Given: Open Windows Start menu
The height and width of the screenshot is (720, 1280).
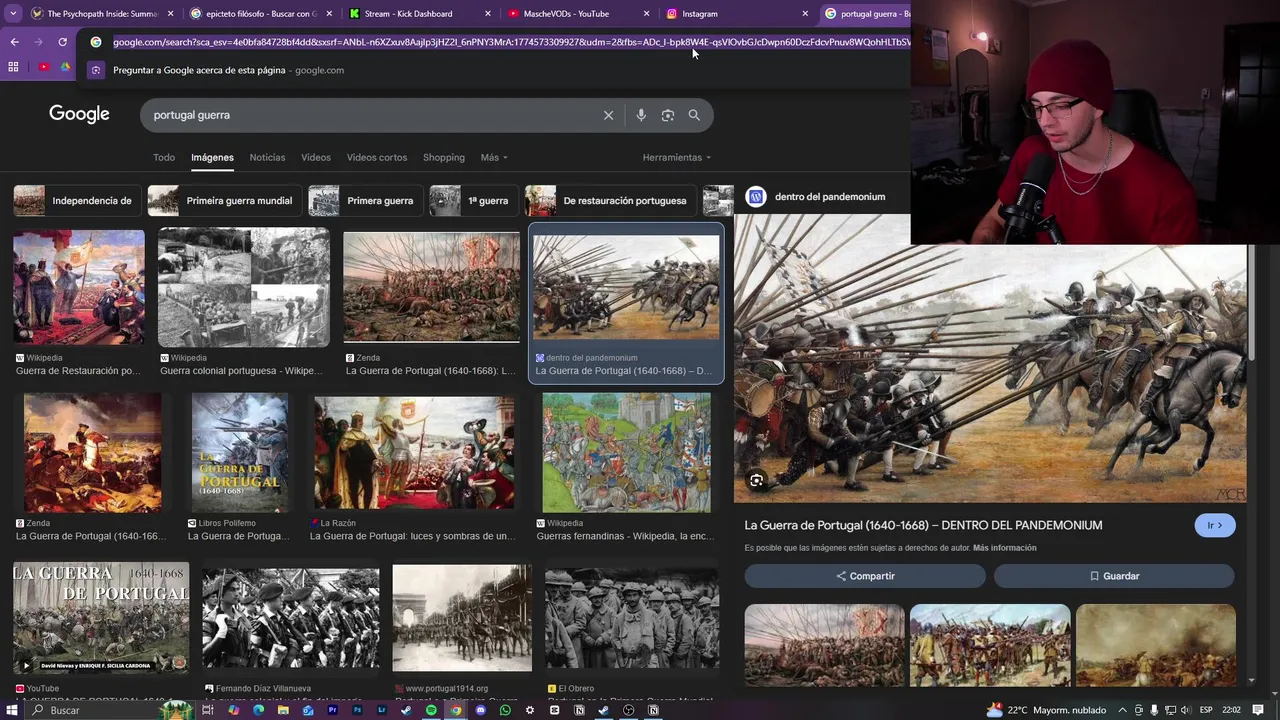Looking at the screenshot, I should click(x=12, y=710).
